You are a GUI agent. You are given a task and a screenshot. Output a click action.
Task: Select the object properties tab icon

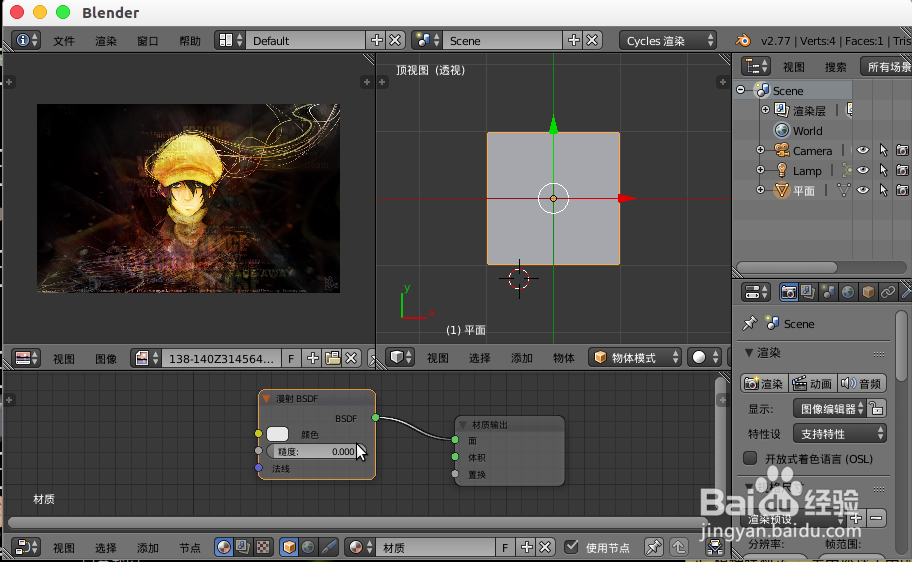click(868, 291)
